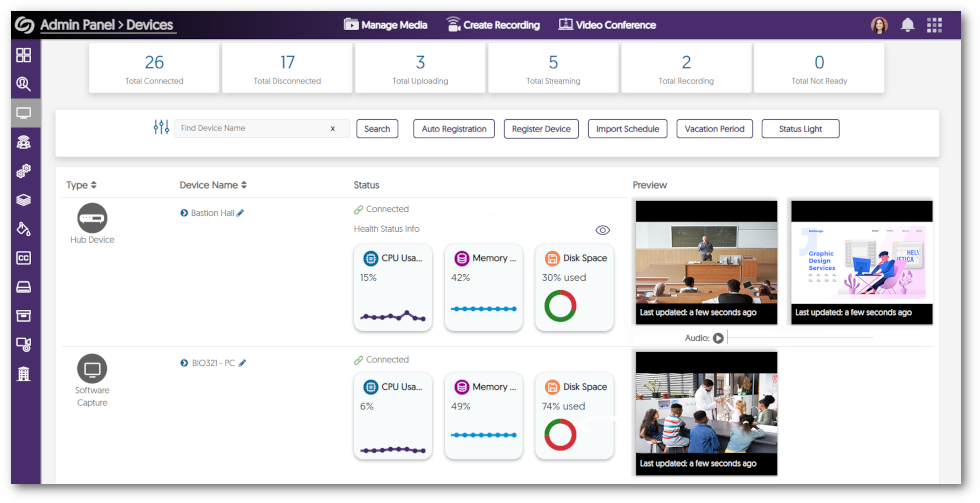Open the building organization sidebar icon
This screenshot has width=980, height=503.
pyautogui.click(x=24, y=374)
